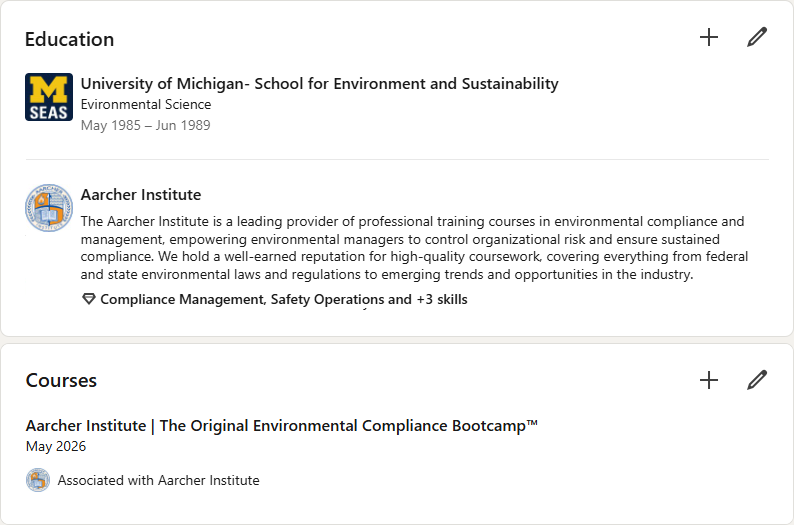This screenshot has height=525, width=794.
Task: Click small Aarcher logo under Courses
Action: coord(37,480)
